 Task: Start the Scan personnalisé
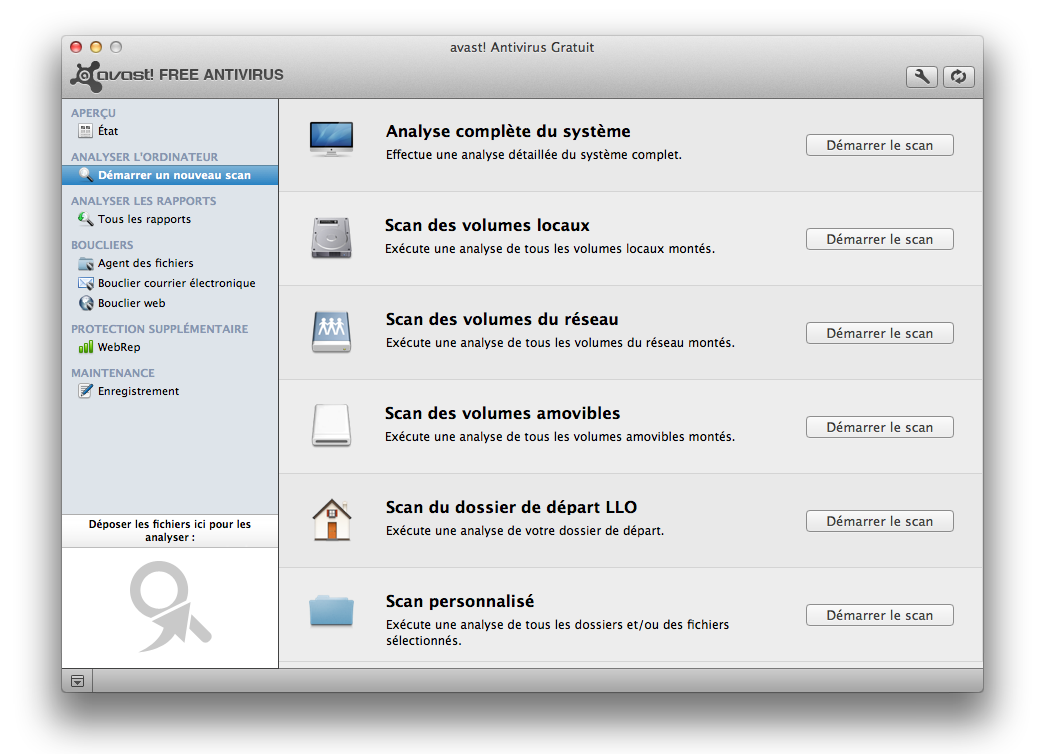coord(879,616)
